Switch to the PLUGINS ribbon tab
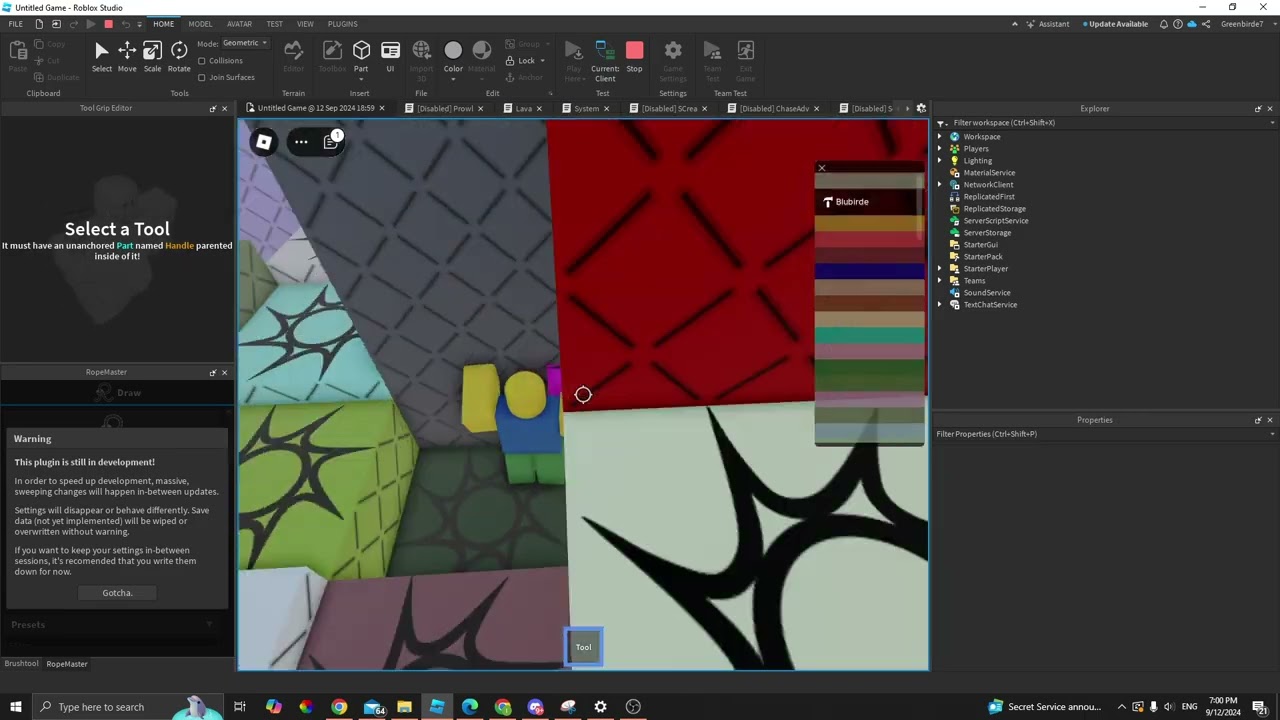This screenshot has height=720, width=1280. coord(342,24)
